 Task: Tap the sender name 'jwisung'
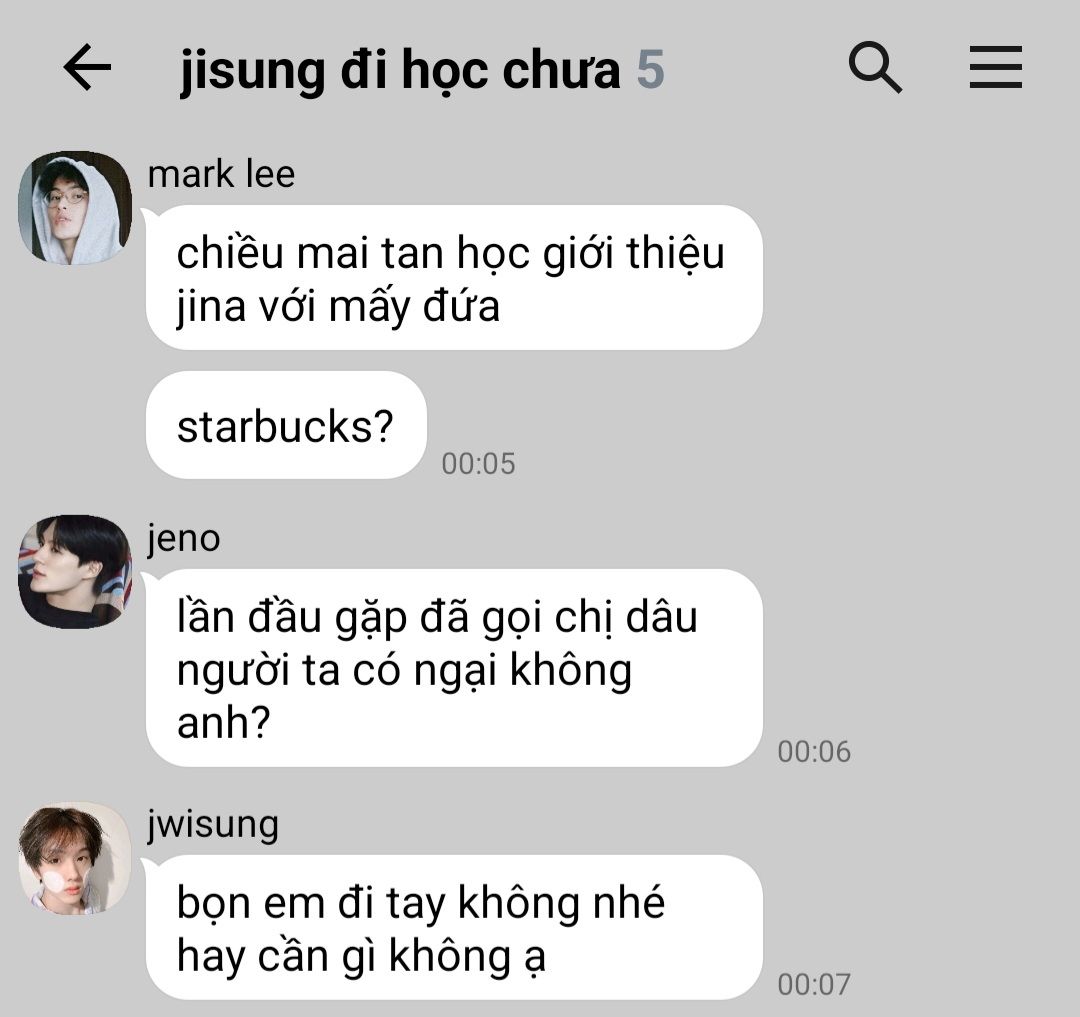click(x=213, y=824)
